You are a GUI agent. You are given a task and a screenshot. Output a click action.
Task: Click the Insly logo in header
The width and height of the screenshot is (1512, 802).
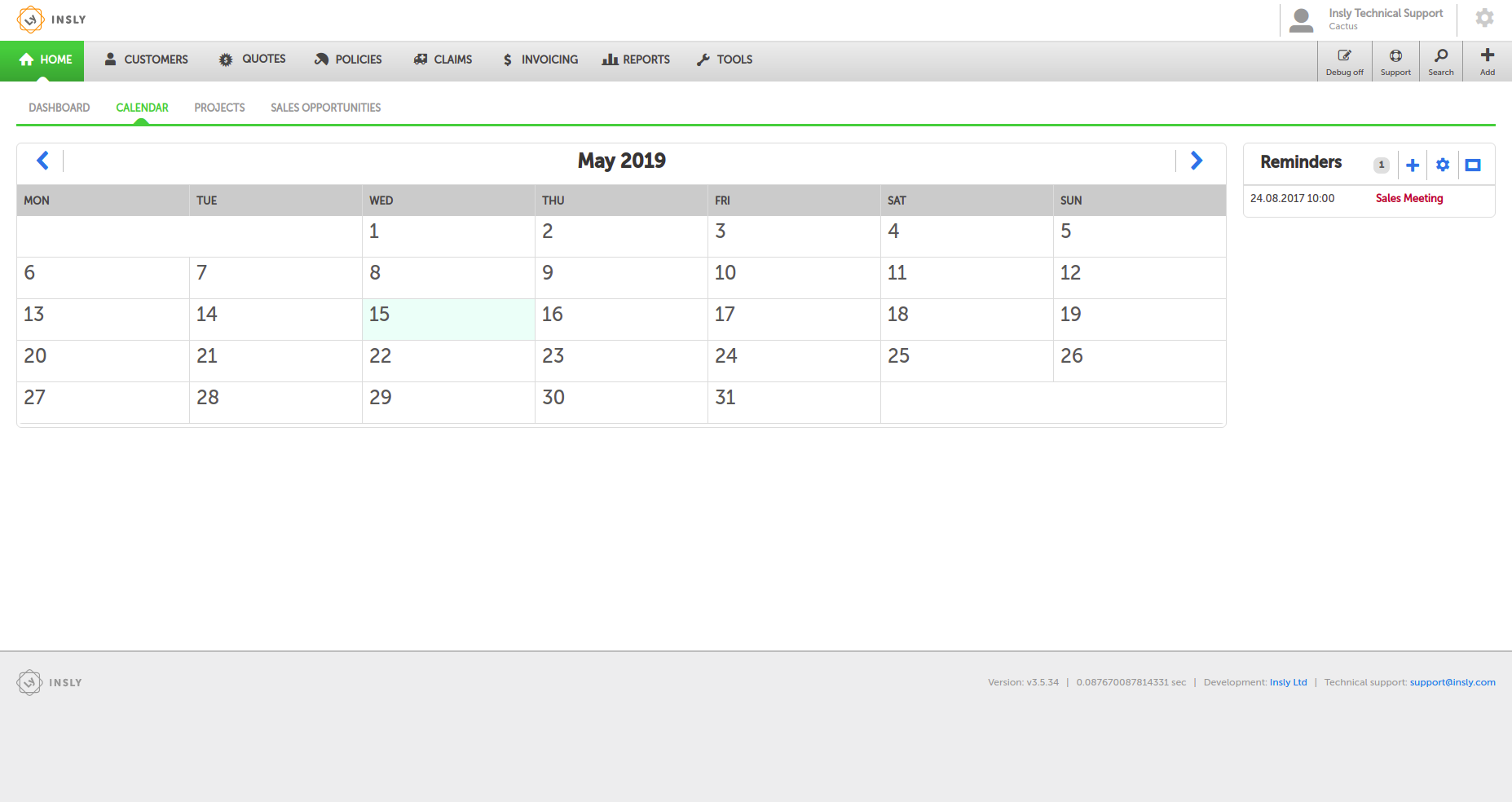[51, 20]
